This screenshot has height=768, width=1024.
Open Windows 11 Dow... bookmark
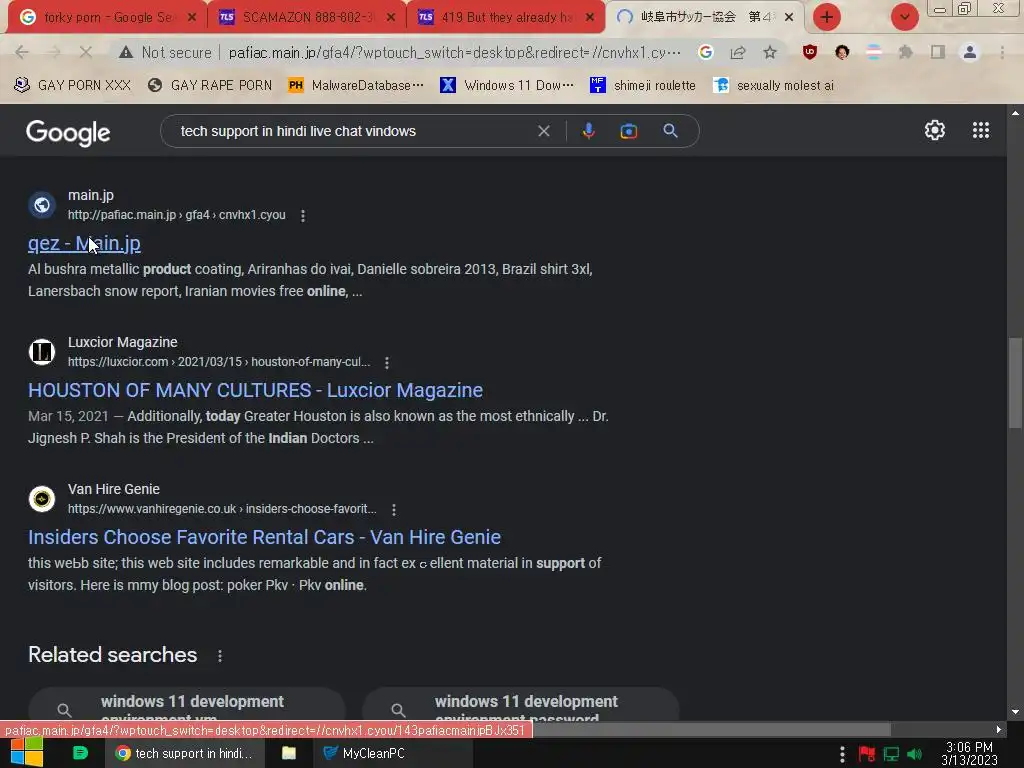coord(507,86)
